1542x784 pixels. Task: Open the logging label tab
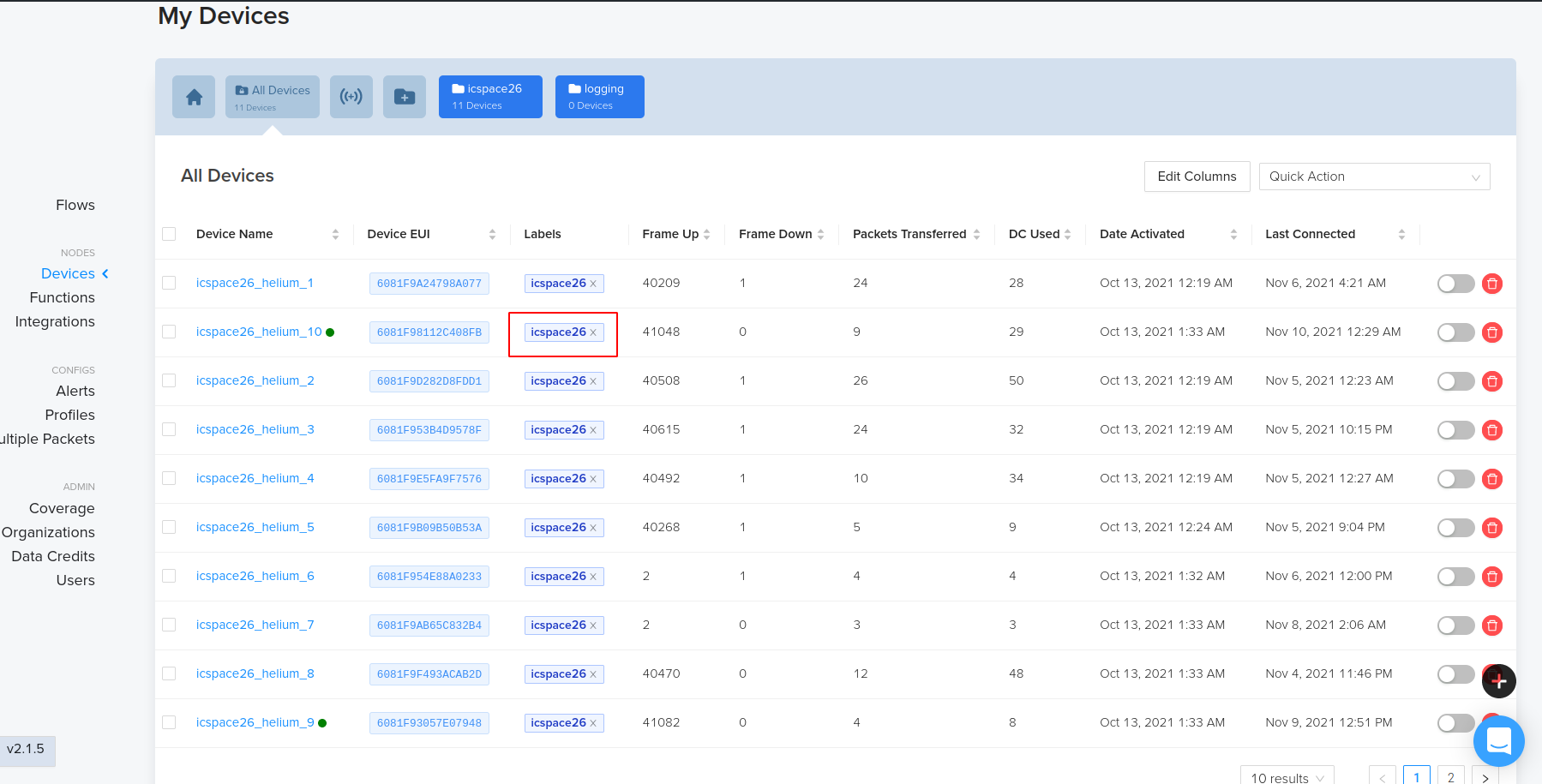(x=600, y=97)
